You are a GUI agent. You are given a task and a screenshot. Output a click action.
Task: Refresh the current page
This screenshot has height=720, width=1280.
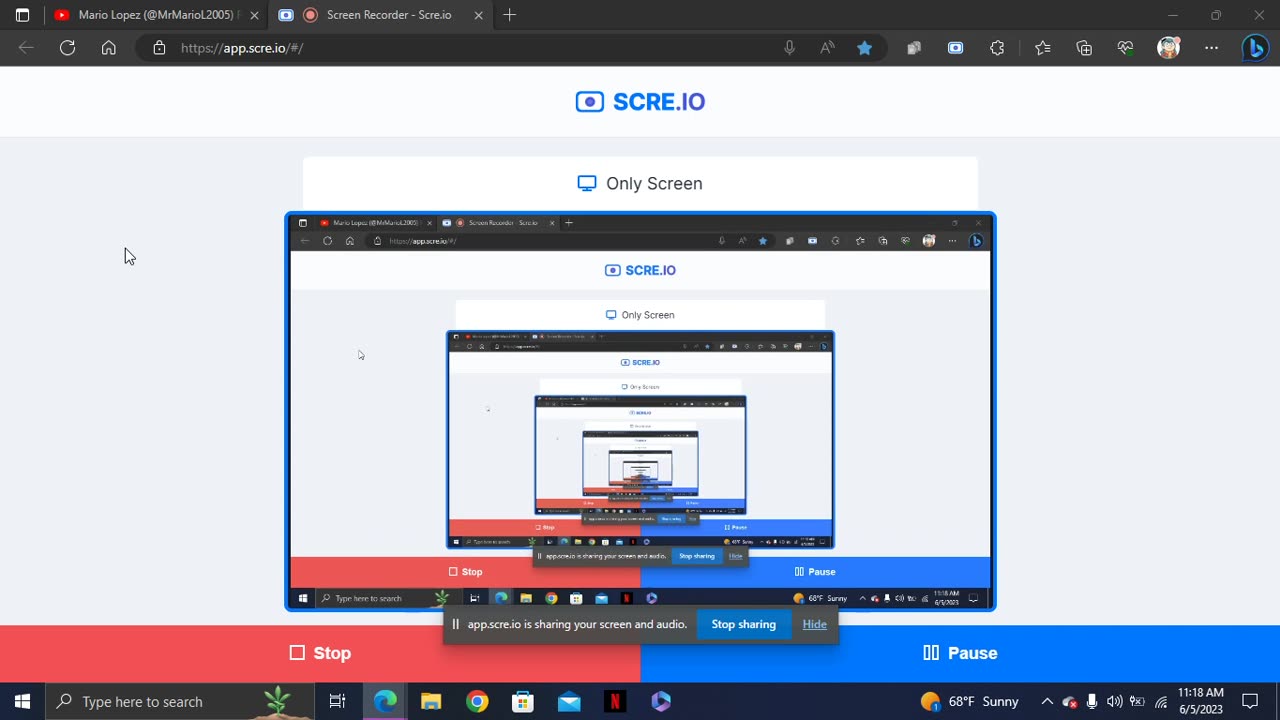coord(67,47)
